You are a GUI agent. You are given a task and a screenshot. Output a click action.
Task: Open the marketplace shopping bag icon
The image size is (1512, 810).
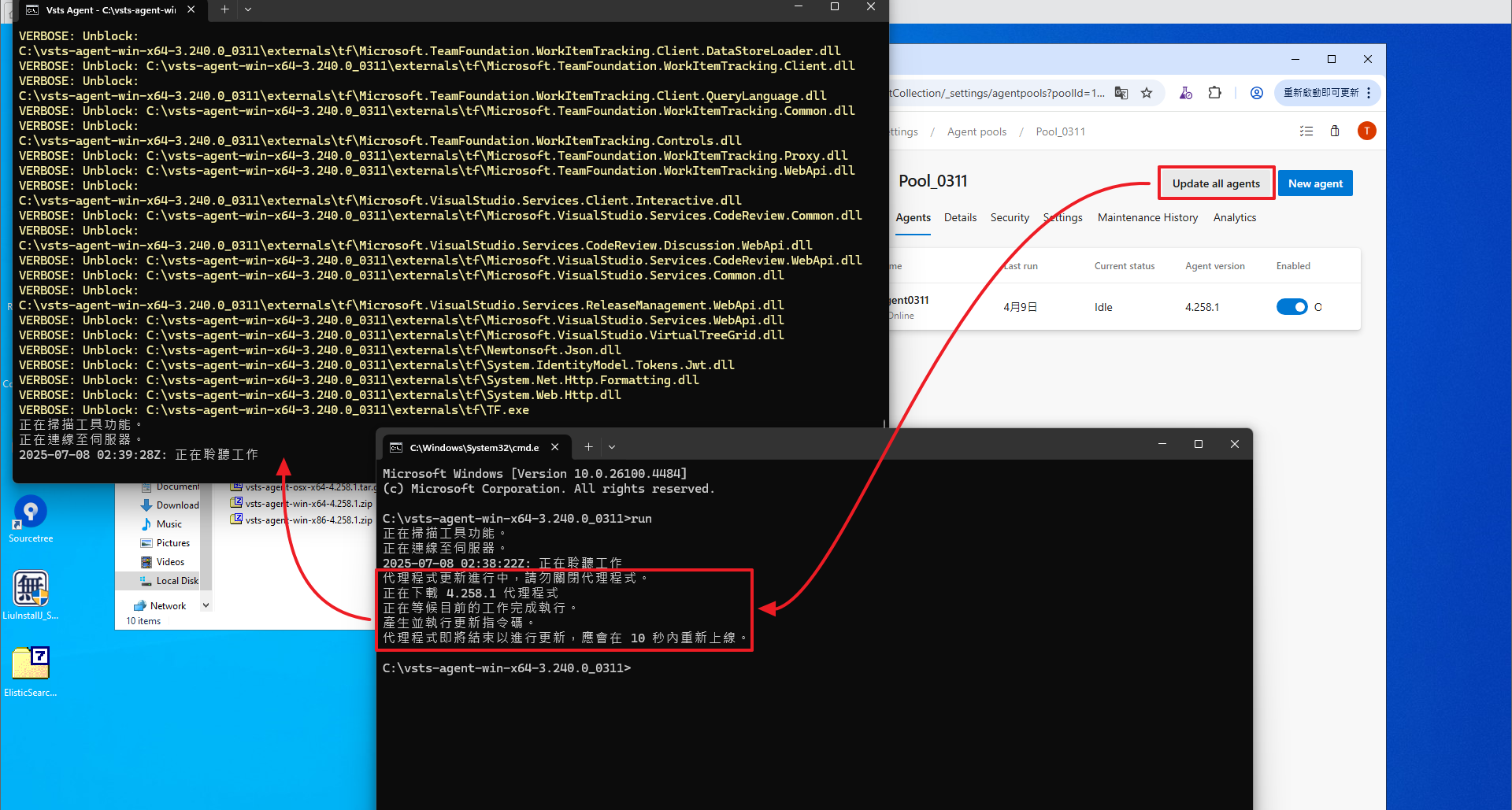tap(1335, 131)
